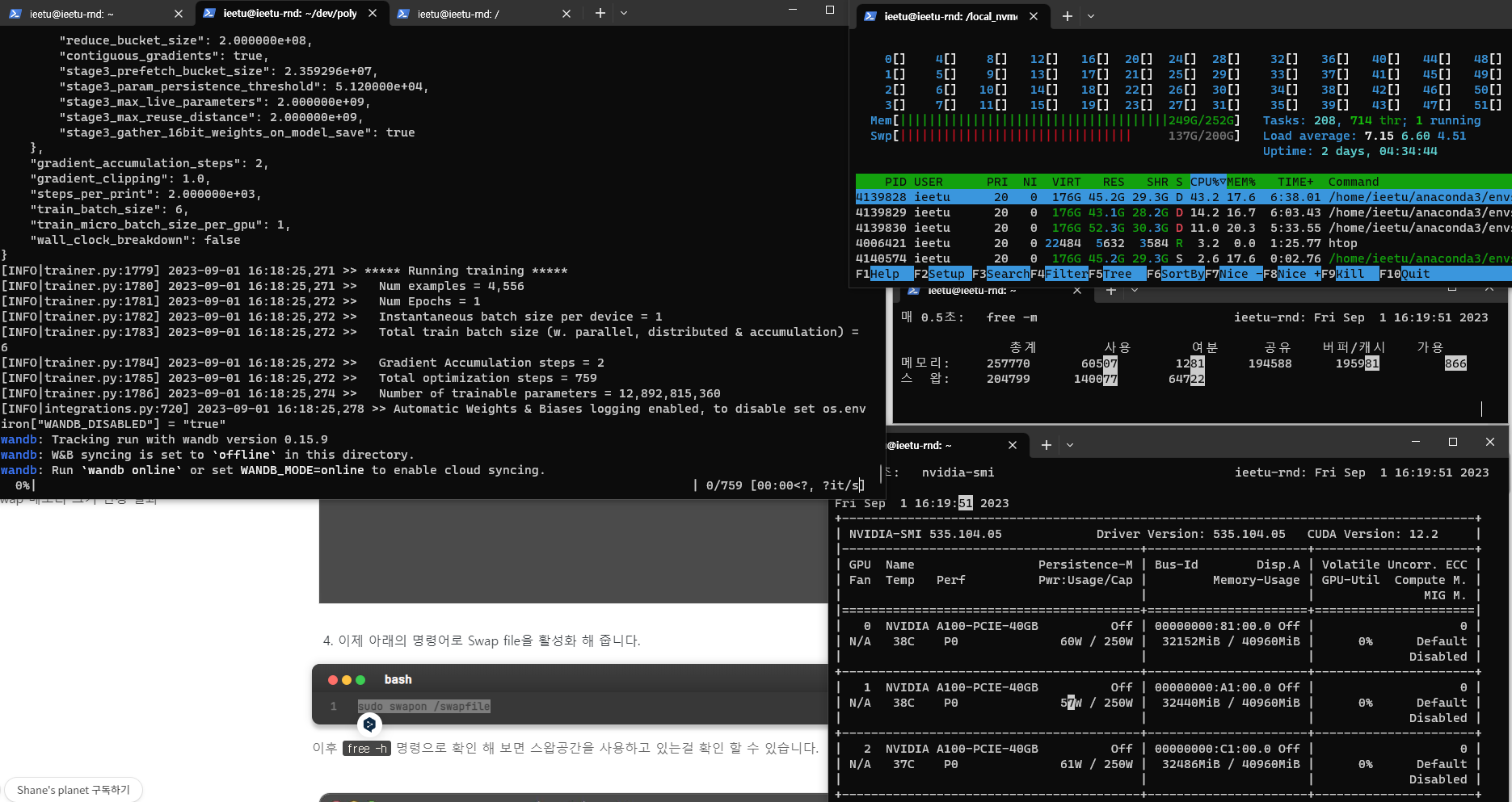Open the profile dropdown in the main terminal

624,14
